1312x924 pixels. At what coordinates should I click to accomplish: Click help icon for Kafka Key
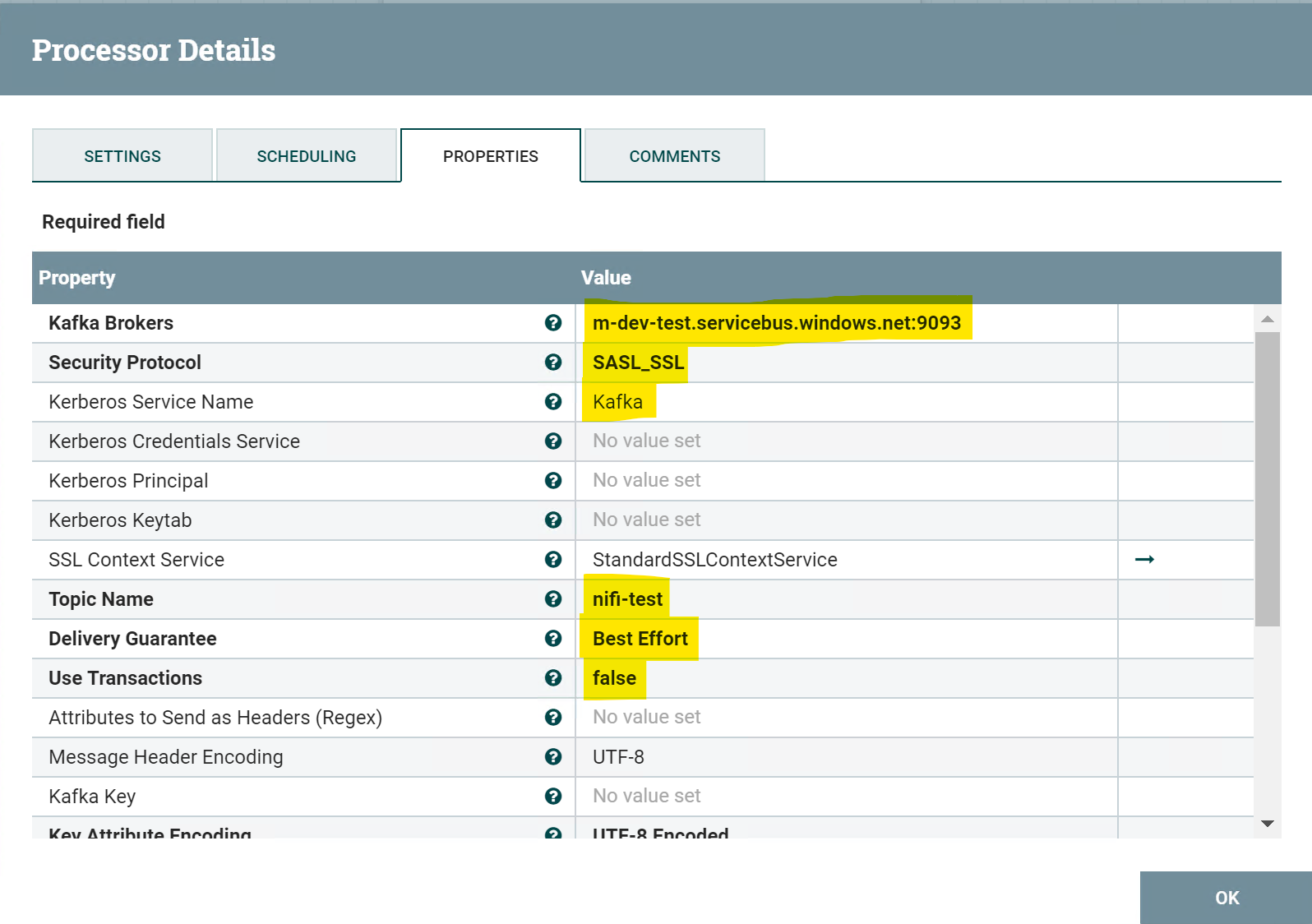(553, 797)
